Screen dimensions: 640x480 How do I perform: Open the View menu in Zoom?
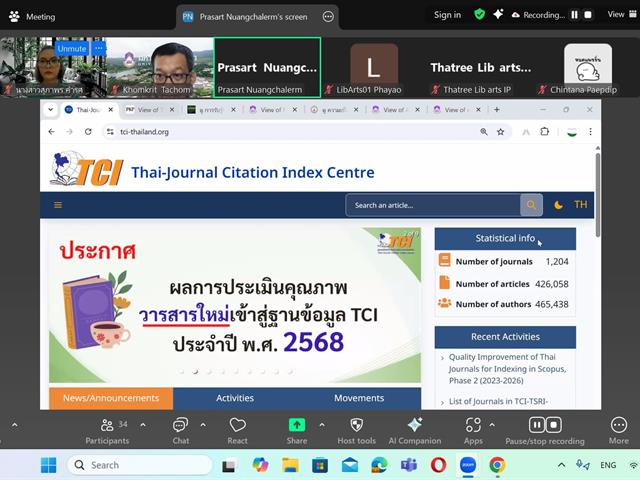coord(622,14)
